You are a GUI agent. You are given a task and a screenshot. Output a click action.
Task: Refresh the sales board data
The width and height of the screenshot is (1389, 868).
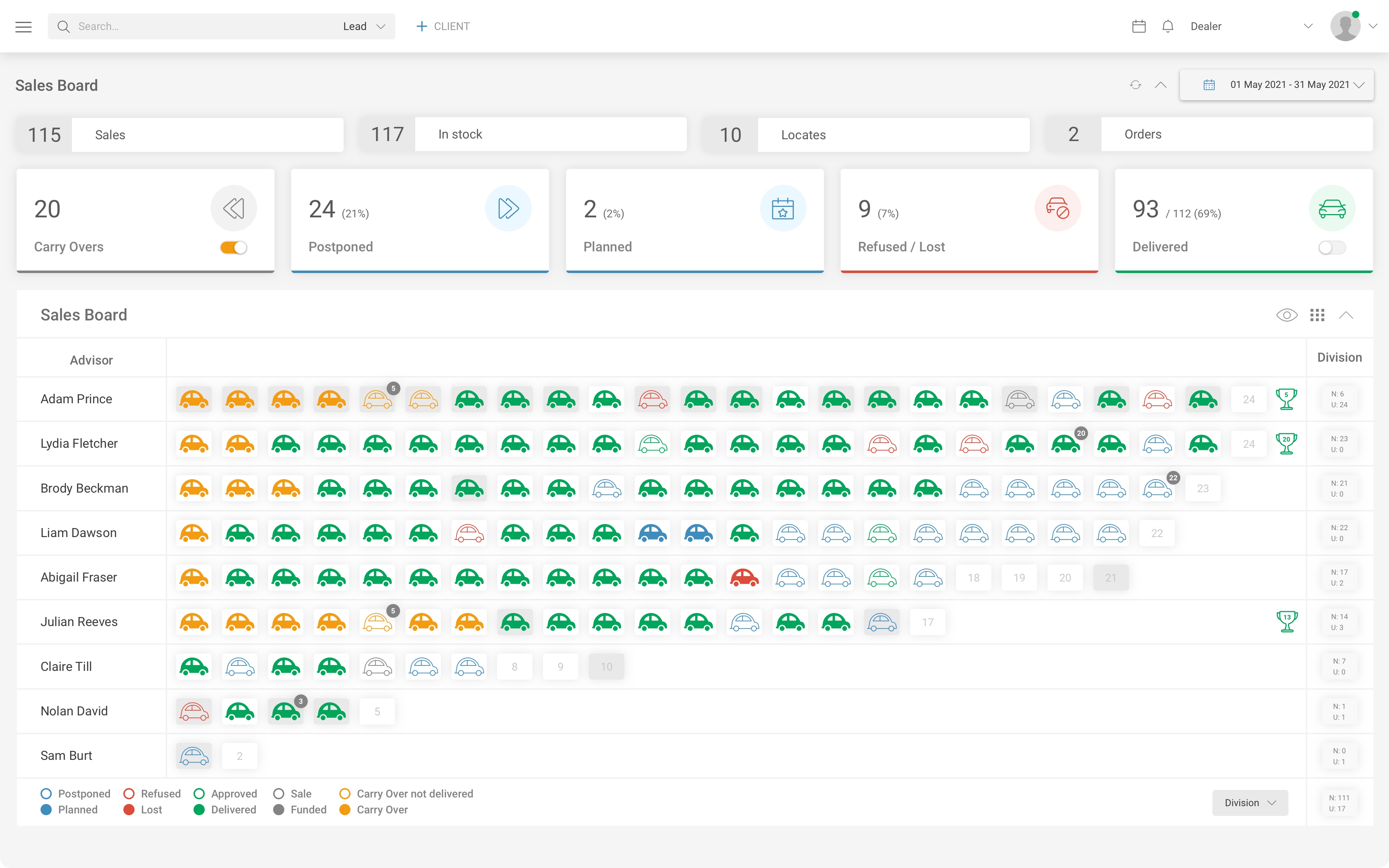[x=1135, y=85]
